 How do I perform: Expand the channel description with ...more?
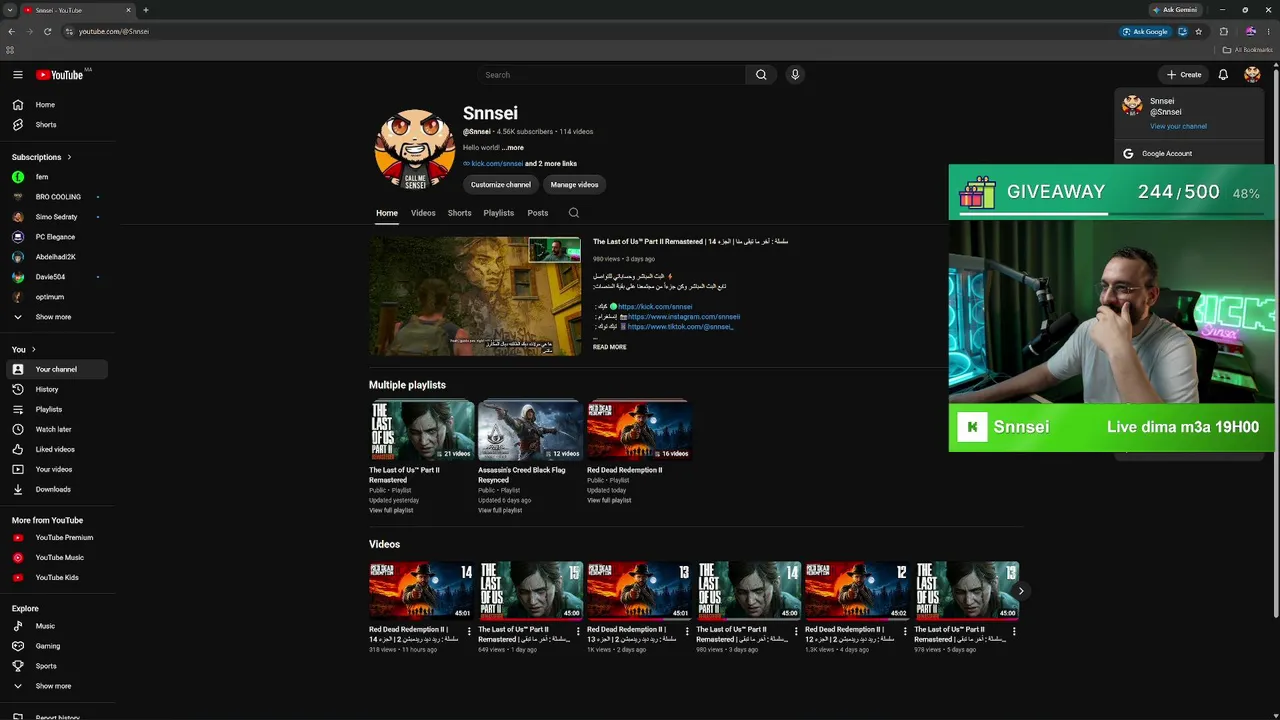(513, 148)
